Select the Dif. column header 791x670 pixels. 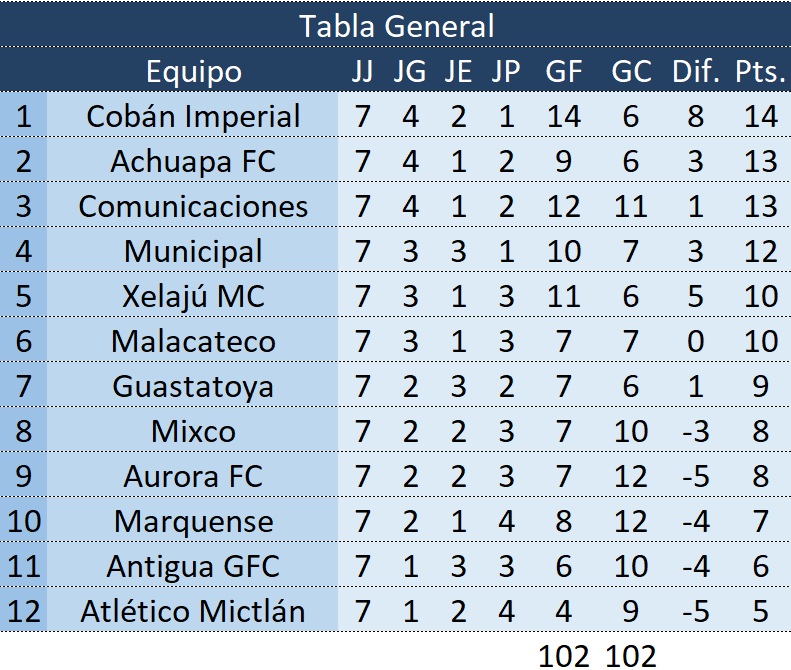pyautogui.click(x=695, y=71)
